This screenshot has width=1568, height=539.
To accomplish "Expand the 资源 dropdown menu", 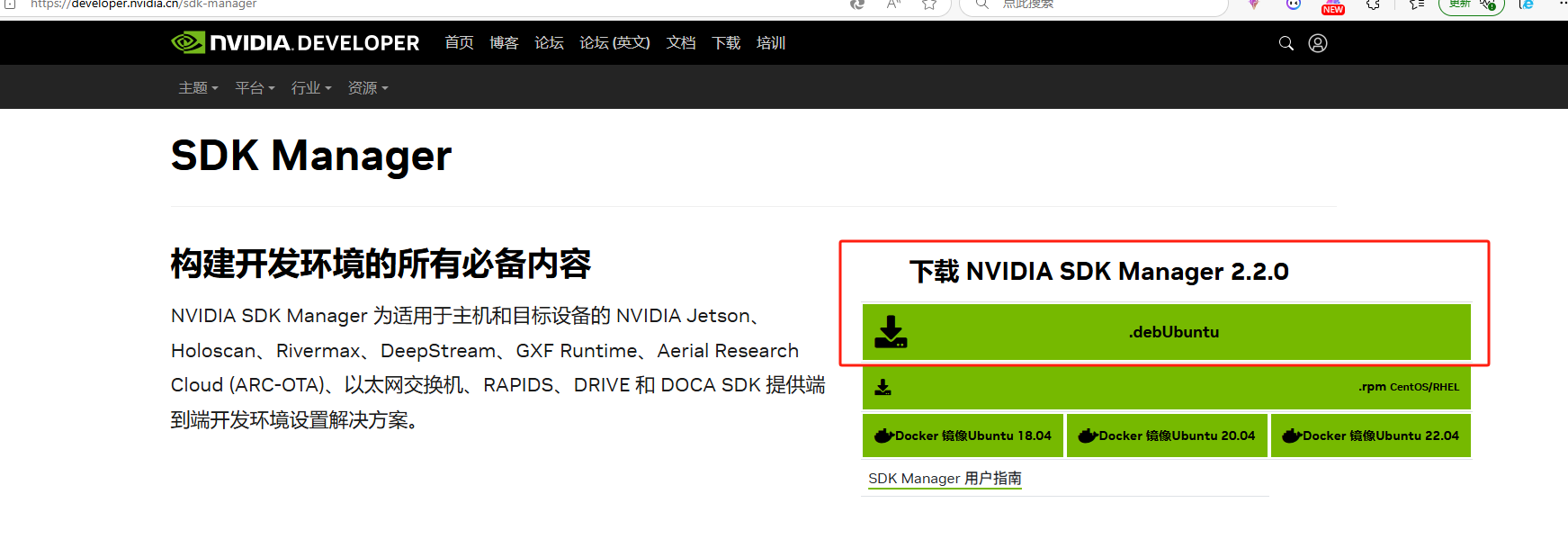I will coord(368,87).
